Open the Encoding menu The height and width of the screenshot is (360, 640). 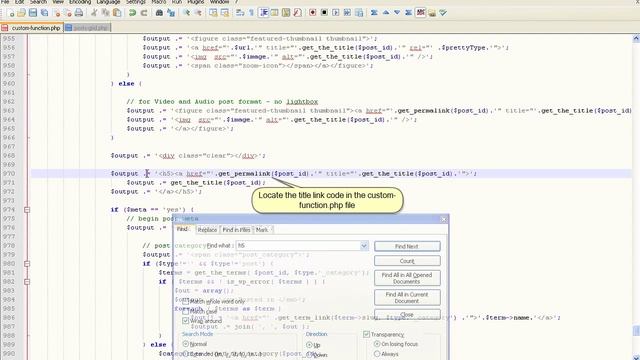coord(80,2)
